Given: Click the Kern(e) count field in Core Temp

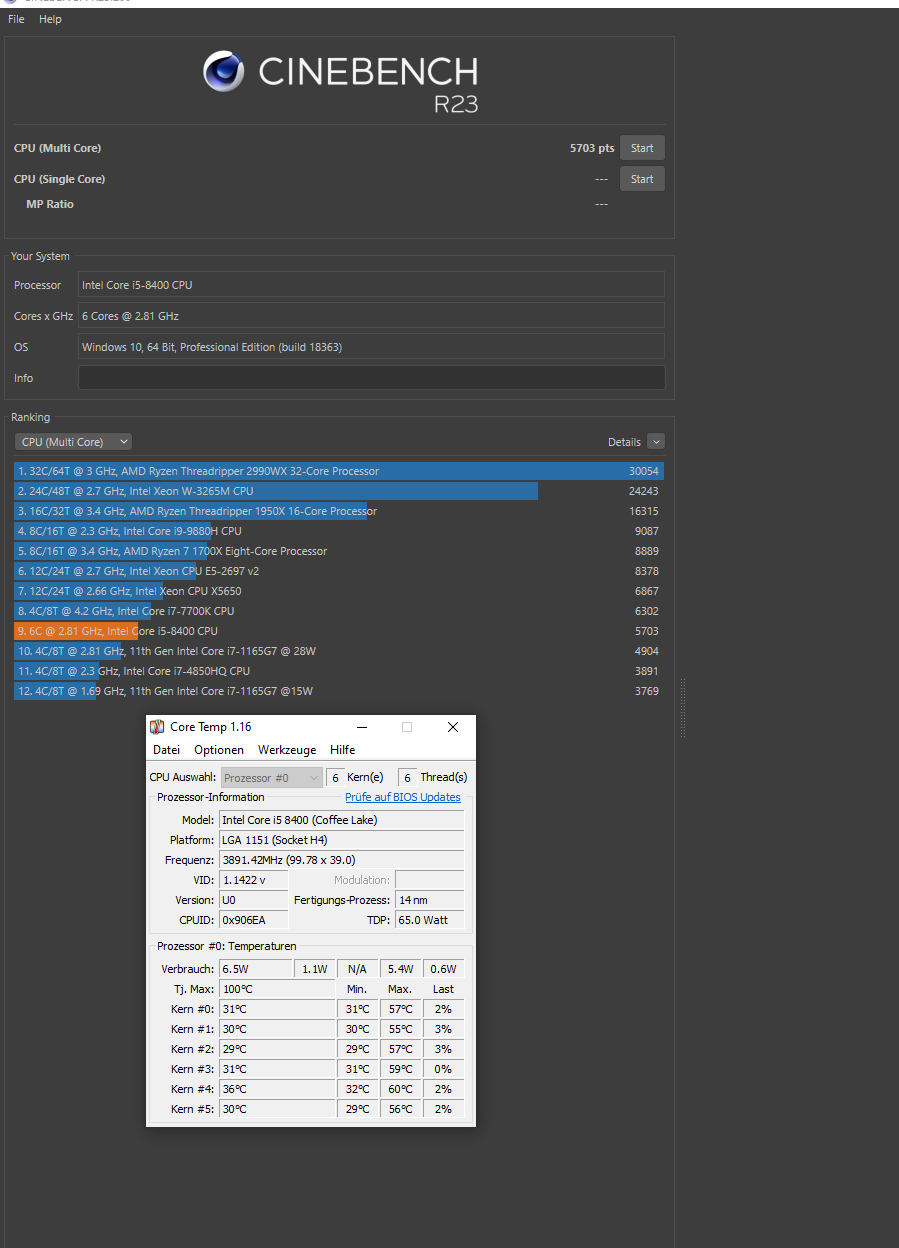Looking at the screenshot, I should click(335, 777).
